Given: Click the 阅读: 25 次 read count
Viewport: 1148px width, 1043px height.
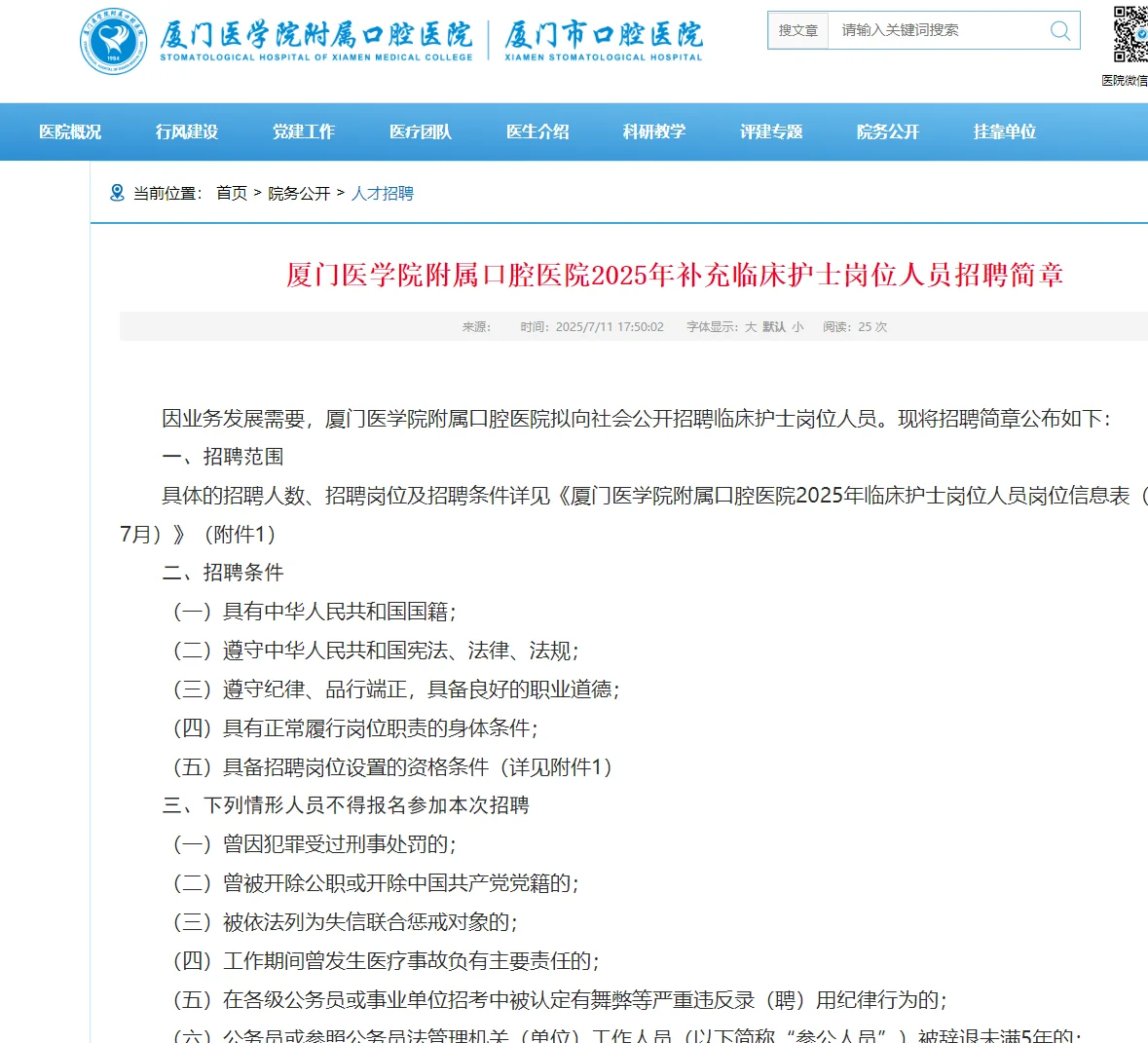Looking at the screenshot, I should click(x=854, y=326).
